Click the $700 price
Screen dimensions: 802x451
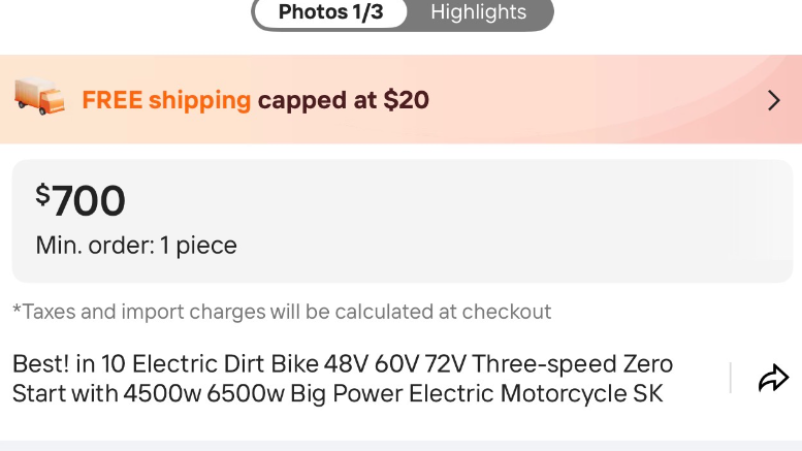pyautogui.click(x=80, y=200)
